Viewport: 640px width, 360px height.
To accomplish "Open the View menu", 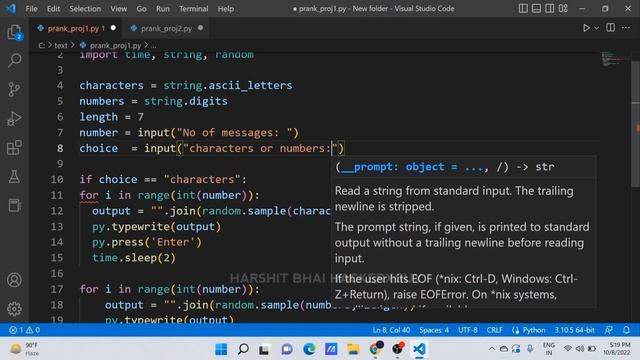I will point(118,9).
